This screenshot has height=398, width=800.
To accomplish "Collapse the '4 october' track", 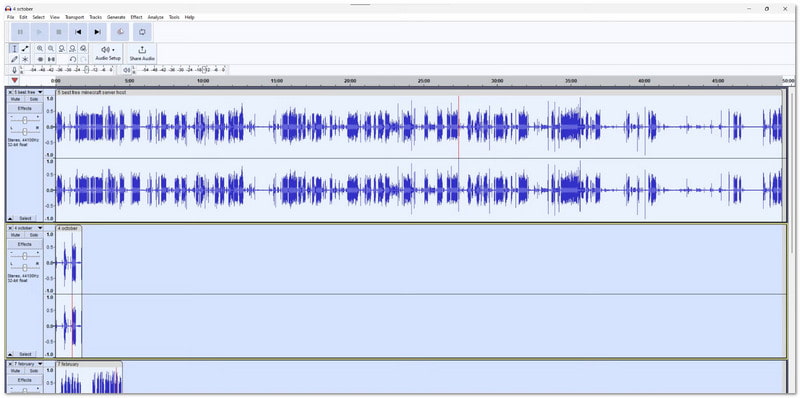I will pos(10,354).
